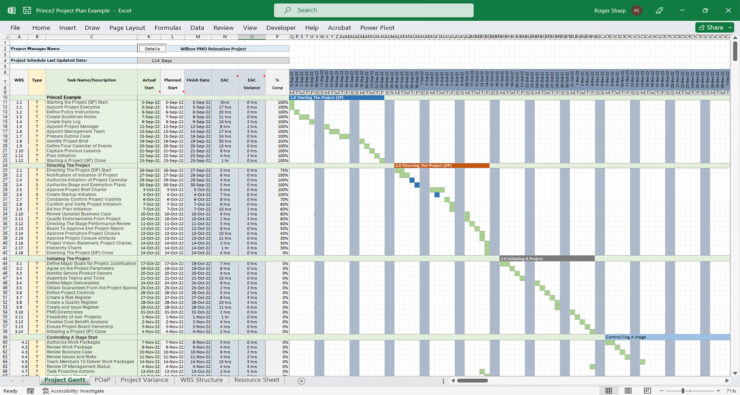Screen dimensions: 740x395
Task: Click the vertical scrollbar thumb
Action: pos(735,51)
